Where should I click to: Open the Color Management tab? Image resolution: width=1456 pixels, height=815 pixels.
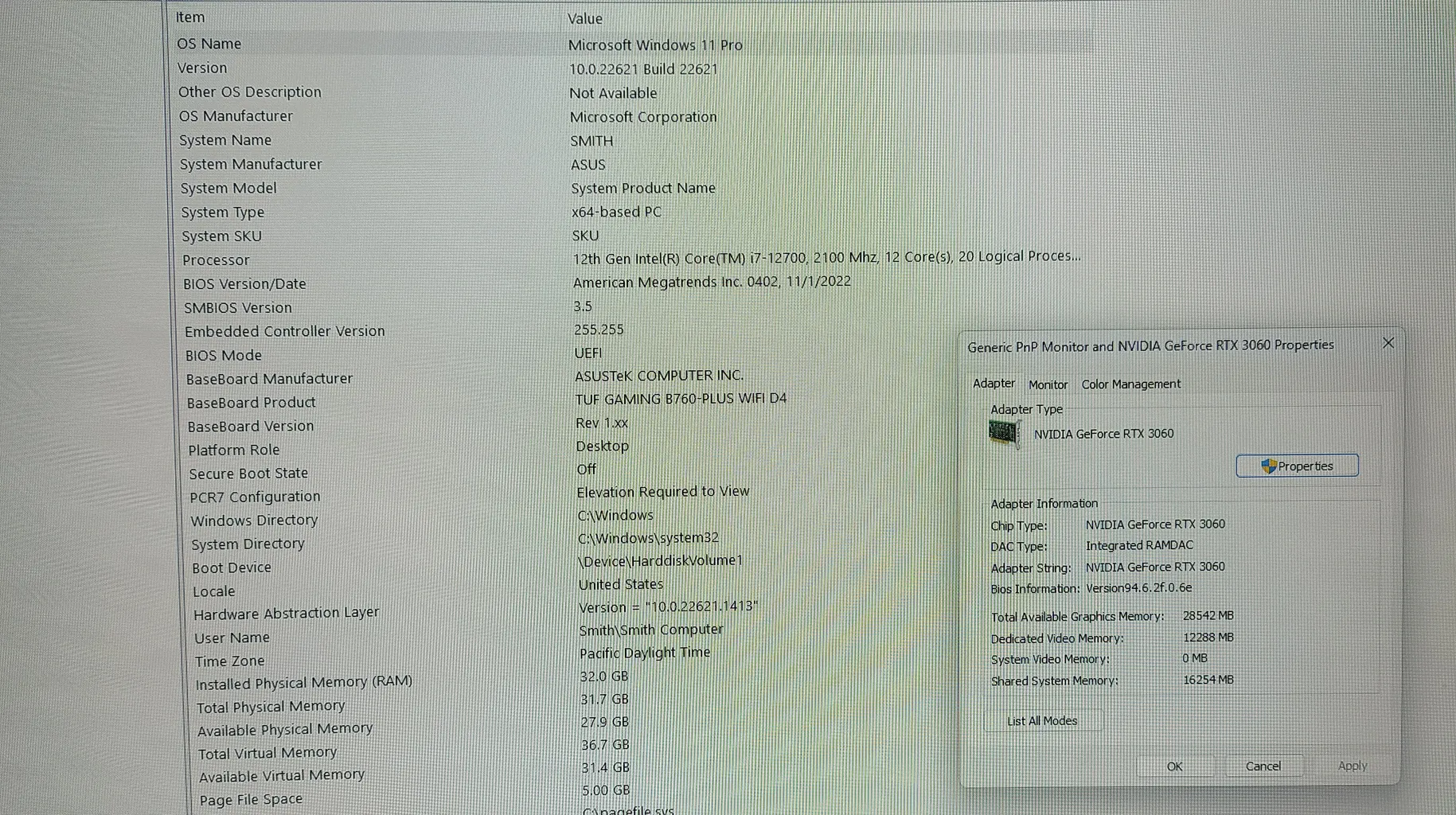click(1130, 384)
